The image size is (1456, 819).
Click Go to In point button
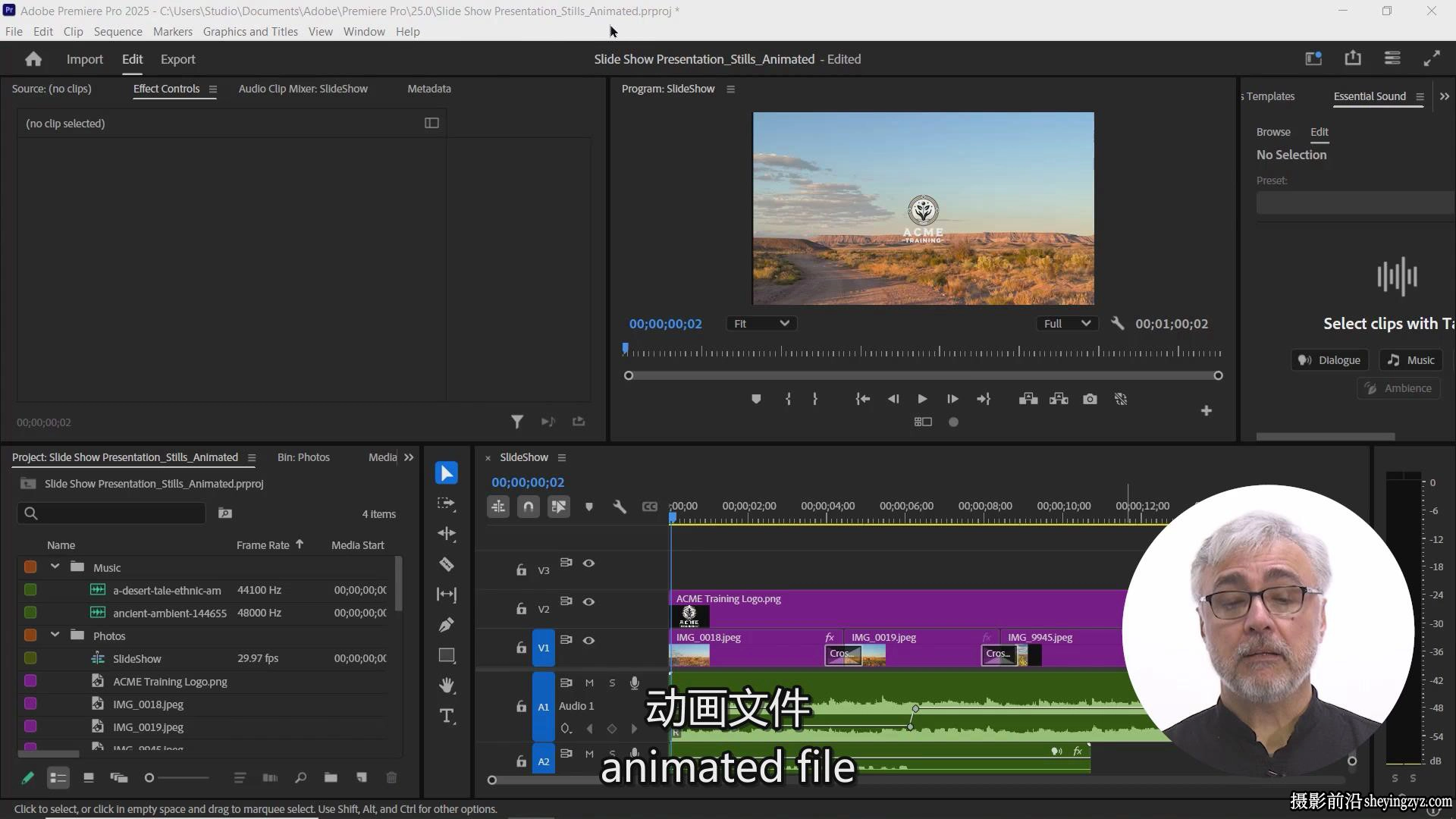(x=862, y=399)
